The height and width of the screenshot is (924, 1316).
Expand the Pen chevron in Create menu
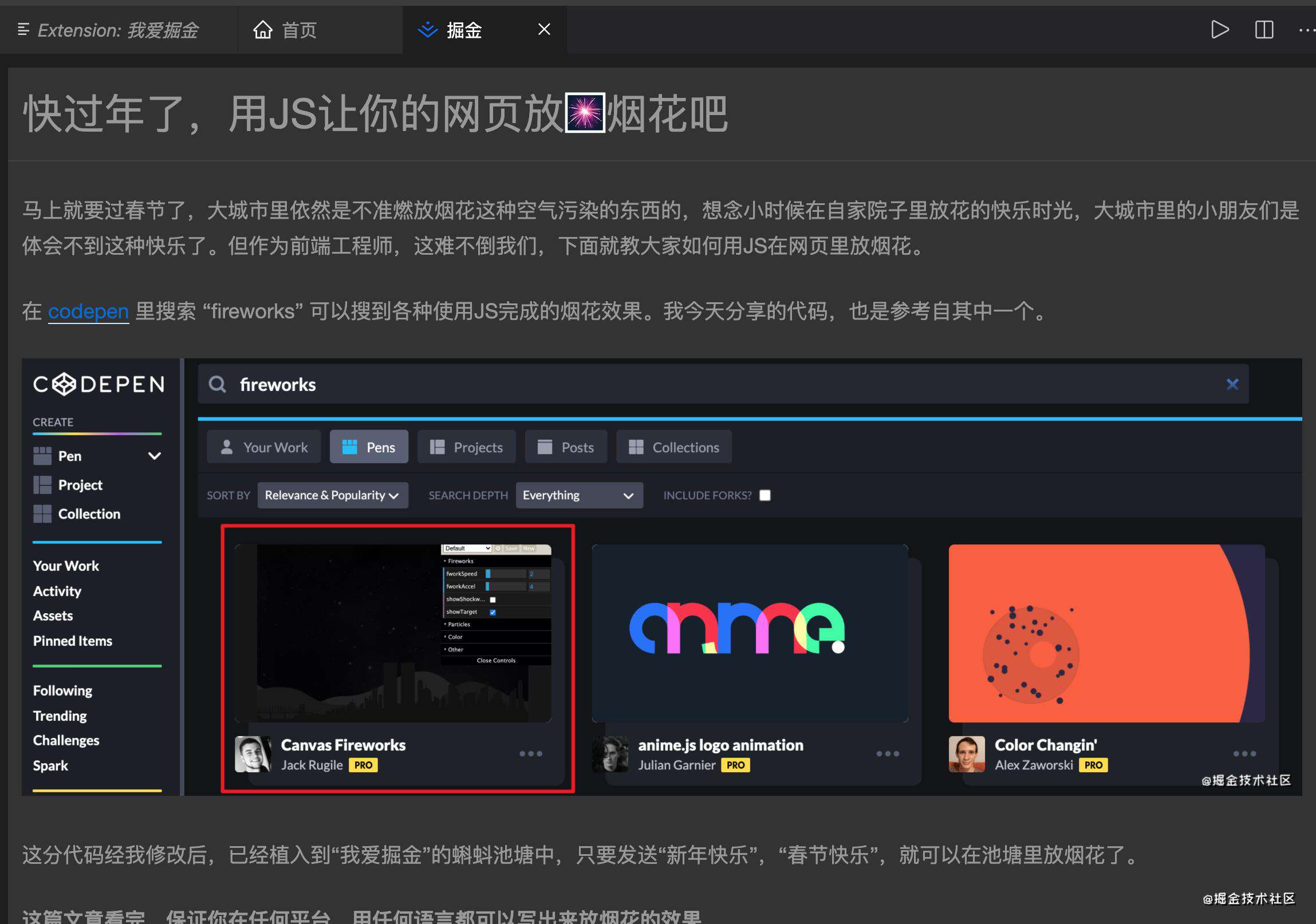point(155,456)
